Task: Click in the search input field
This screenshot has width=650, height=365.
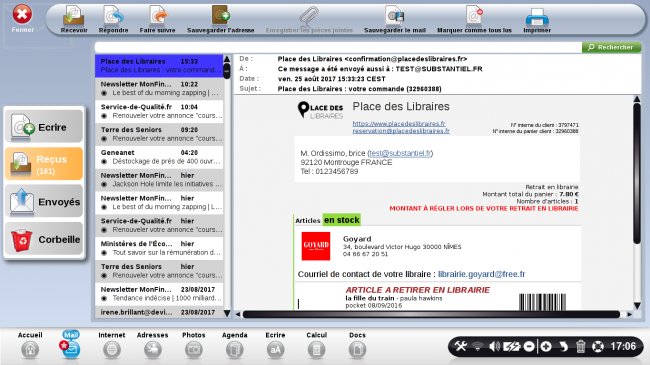Action: tap(338, 47)
